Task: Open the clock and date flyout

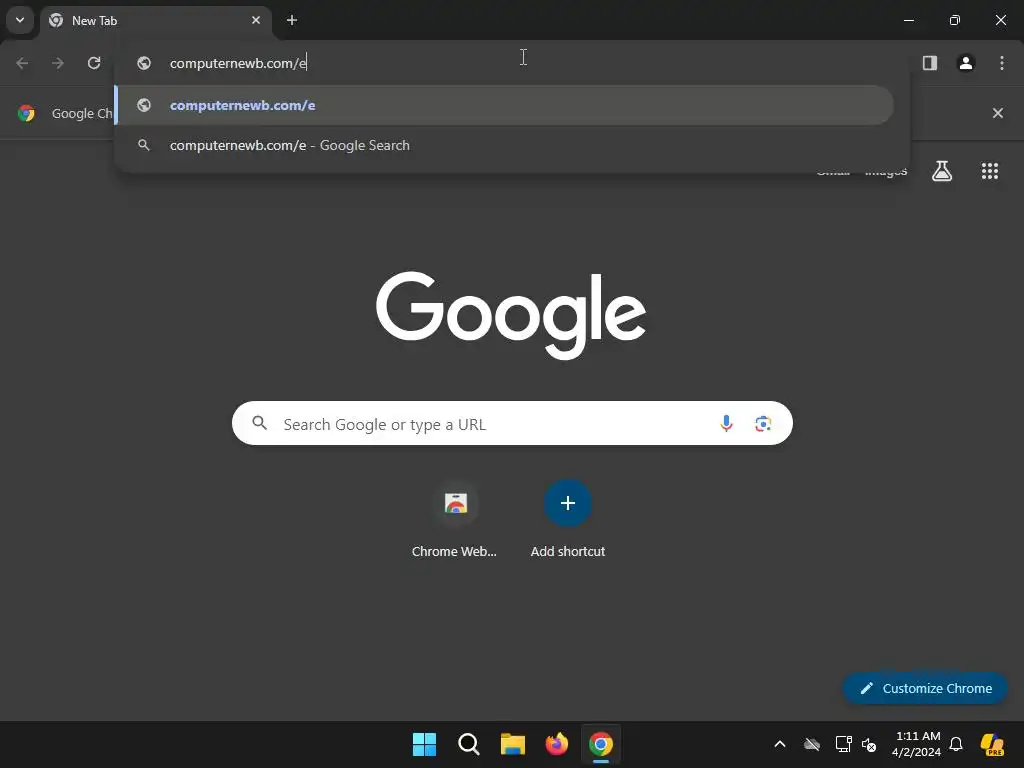Action: point(917,744)
